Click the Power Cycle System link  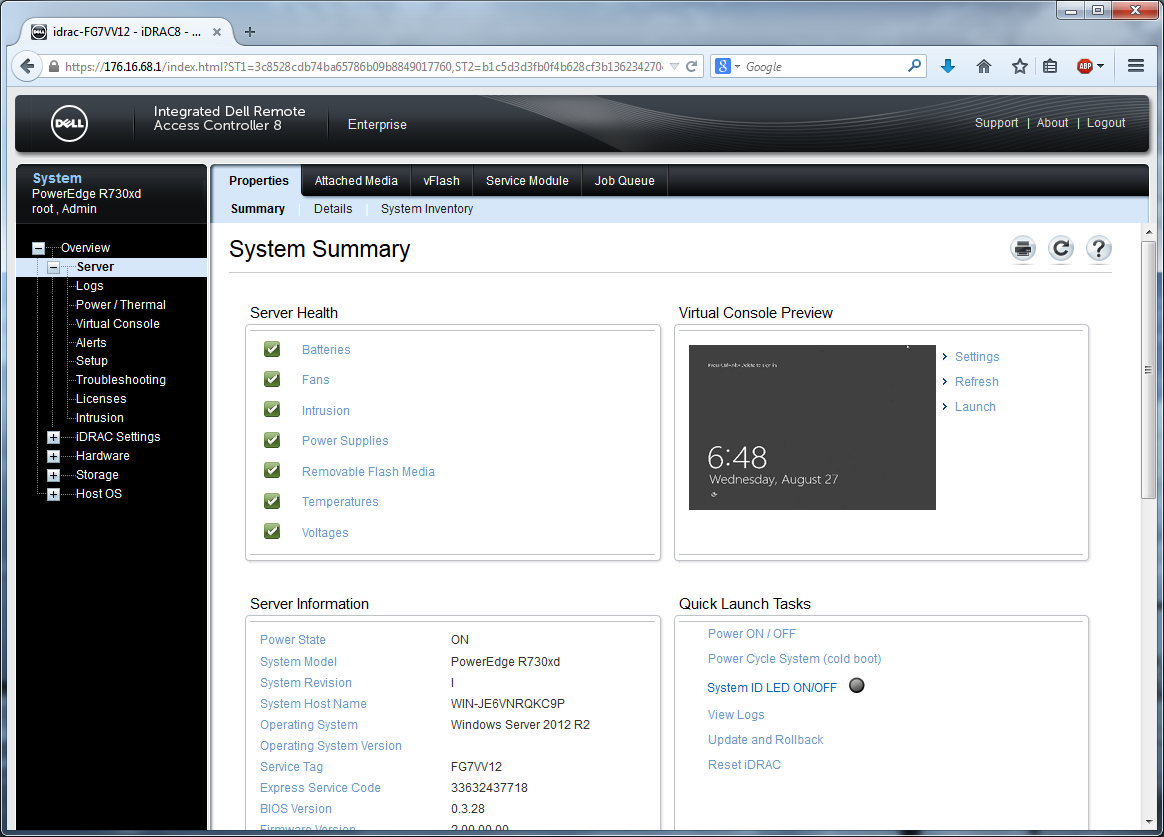[x=794, y=659]
